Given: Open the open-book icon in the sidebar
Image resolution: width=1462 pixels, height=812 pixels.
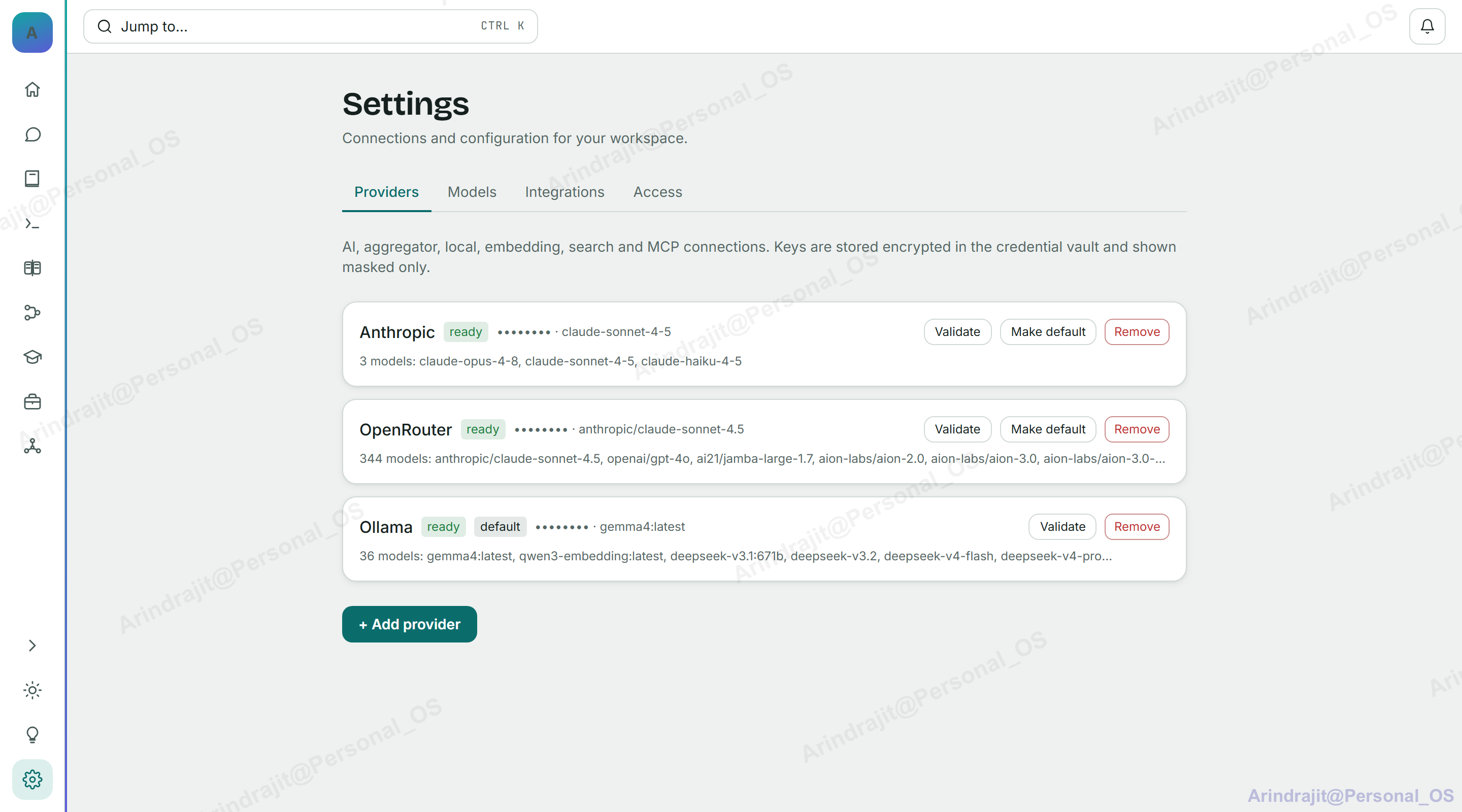Looking at the screenshot, I should tap(32, 268).
